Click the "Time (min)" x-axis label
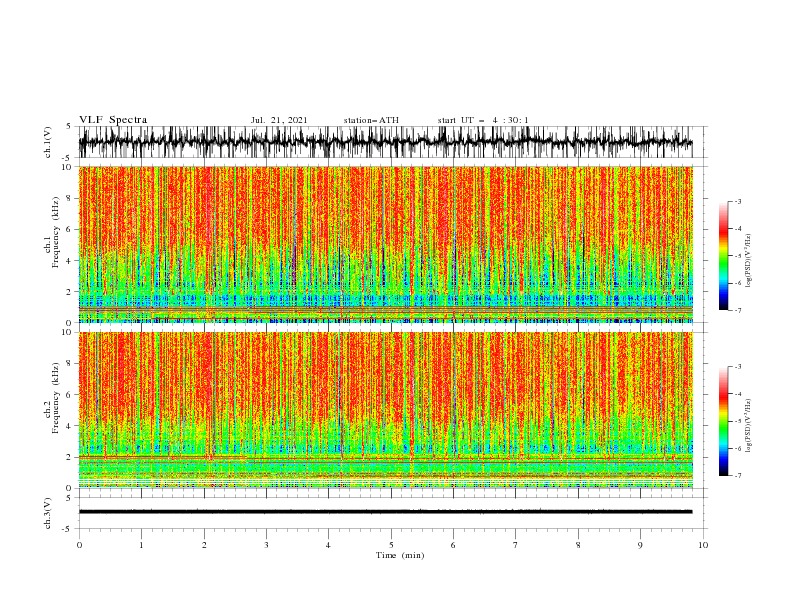 click(x=400, y=555)
